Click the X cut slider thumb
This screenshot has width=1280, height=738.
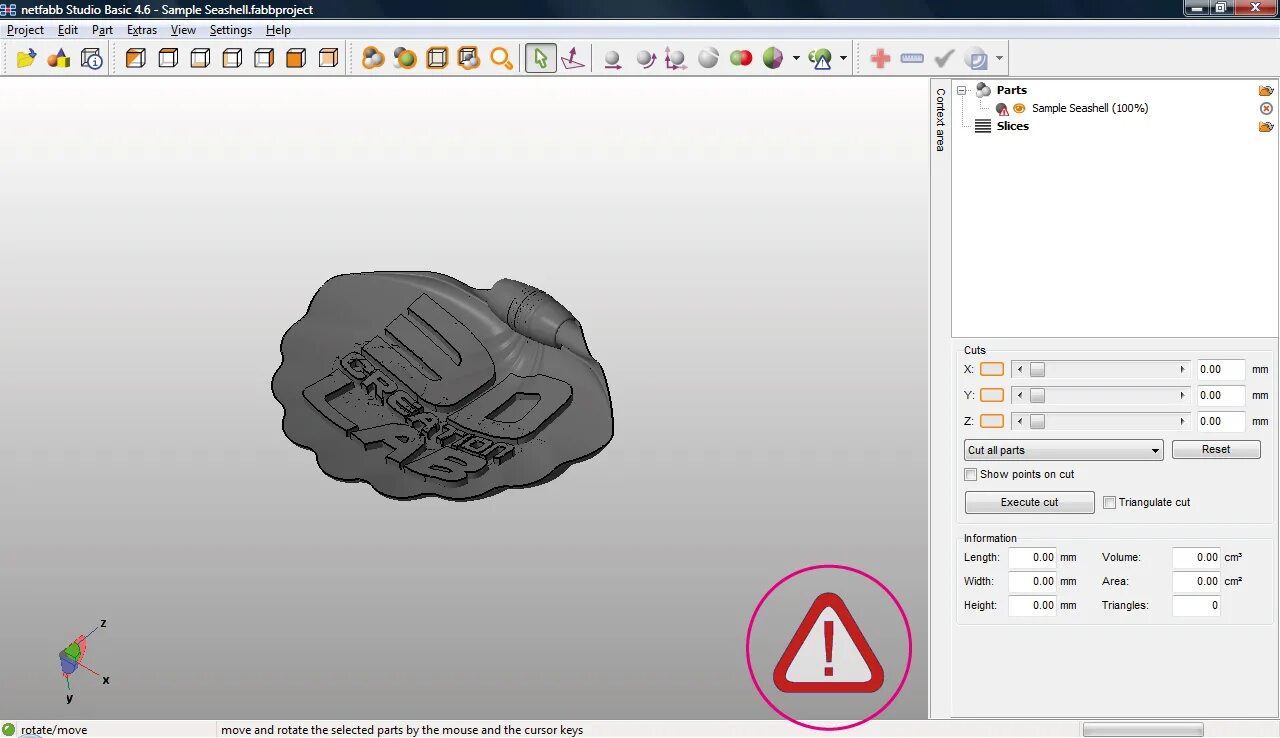1037,369
